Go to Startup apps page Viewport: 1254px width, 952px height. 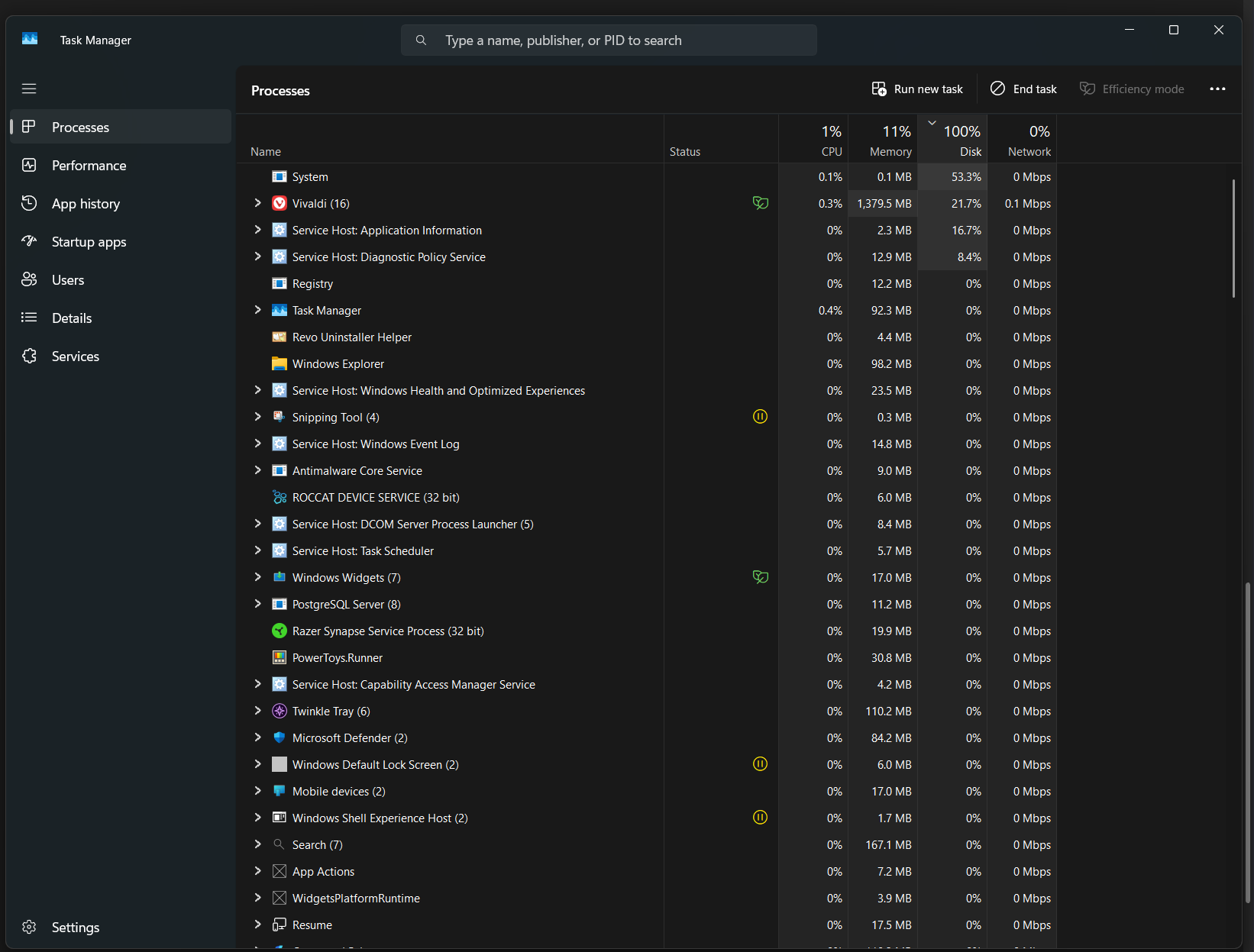coord(121,241)
